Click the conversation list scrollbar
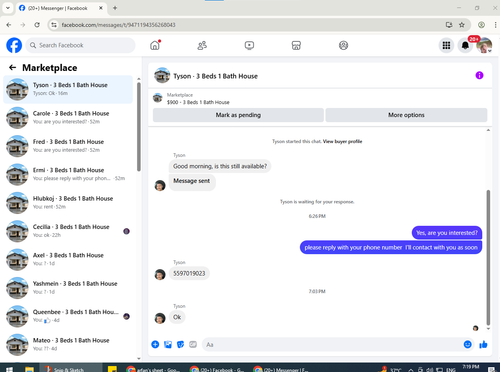The width and height of the screenshot is (500, 372). [139, 127]
